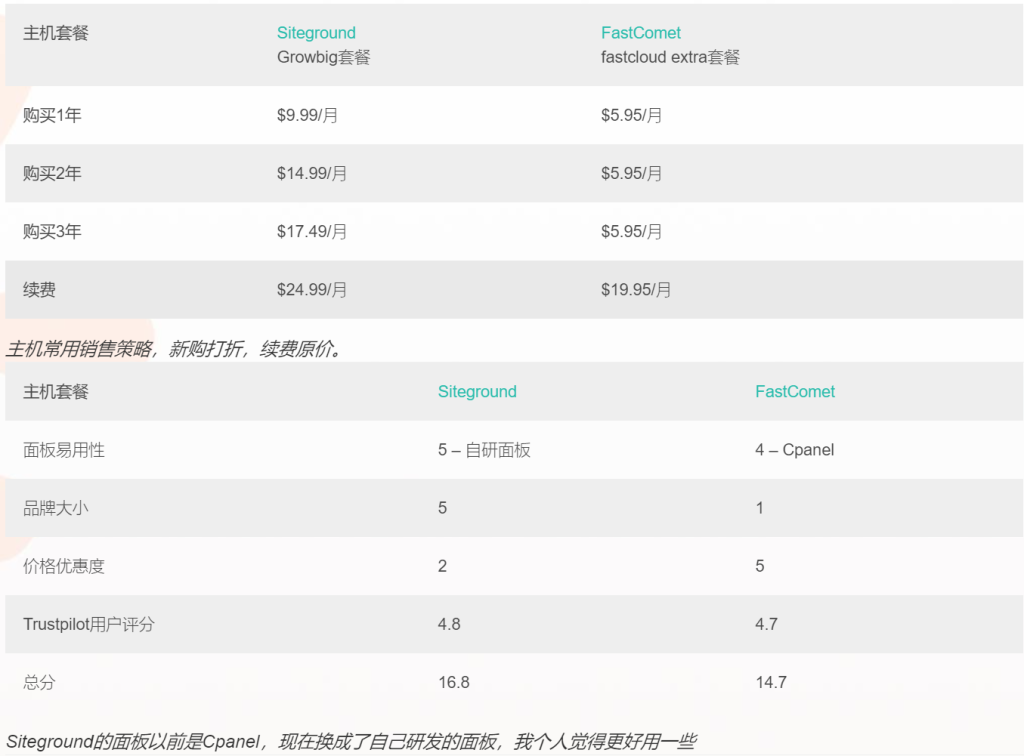Click the 续费 row label
The image size is (1024, 756).
(39, 290)
